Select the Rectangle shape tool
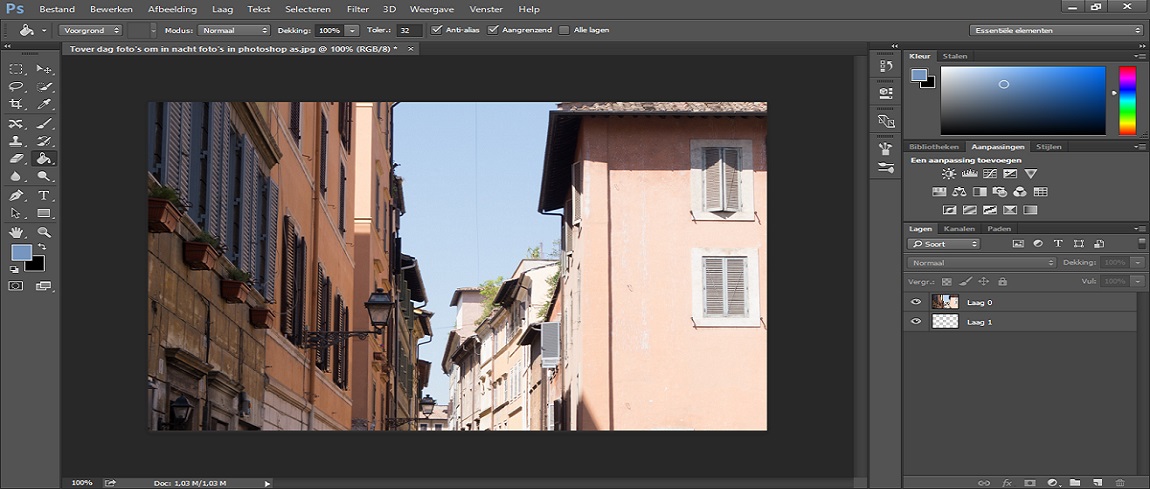This screenshot has width=1150, height=489. tap(44, 213)
